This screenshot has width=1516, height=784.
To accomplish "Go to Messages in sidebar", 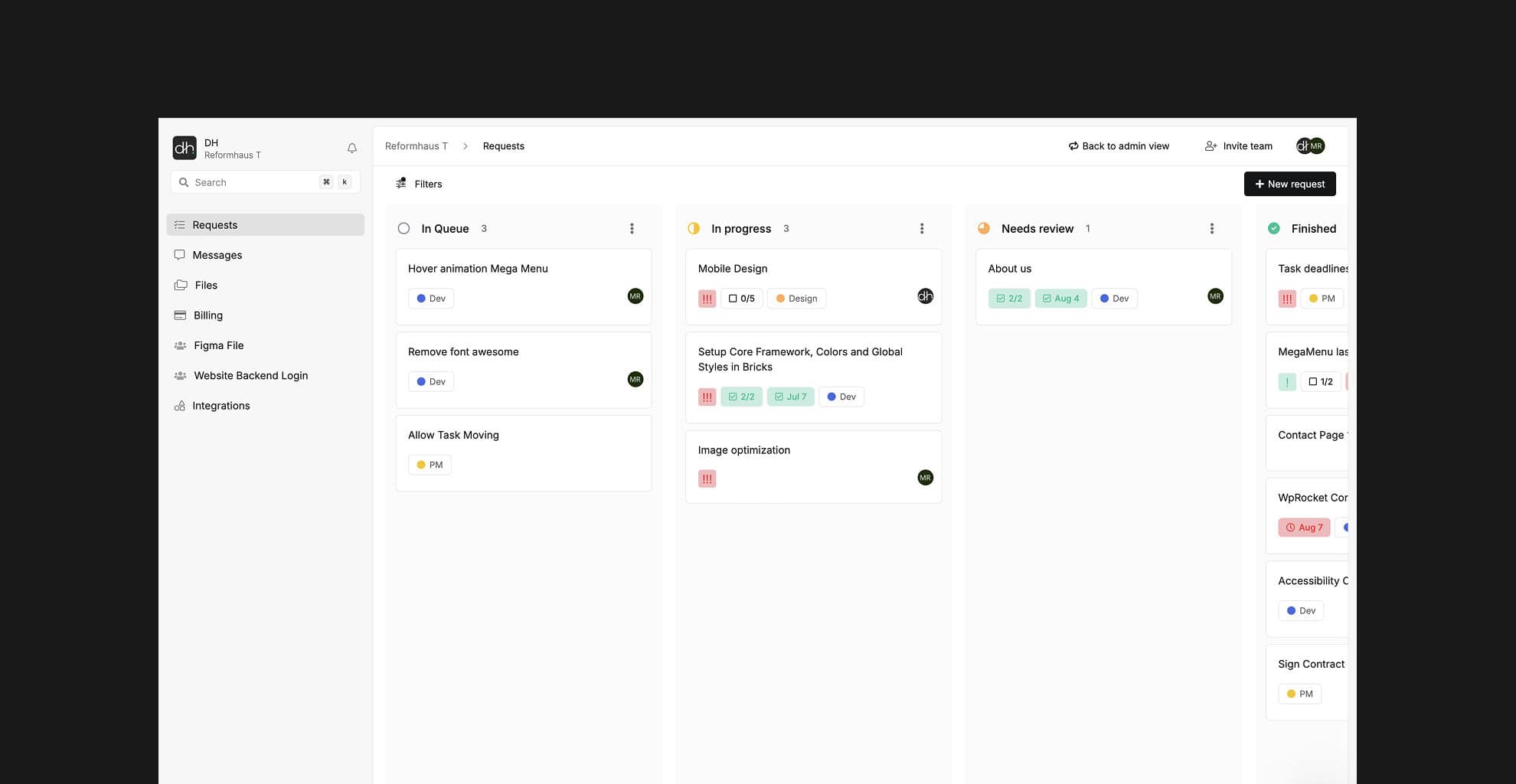I will point(265,255).
